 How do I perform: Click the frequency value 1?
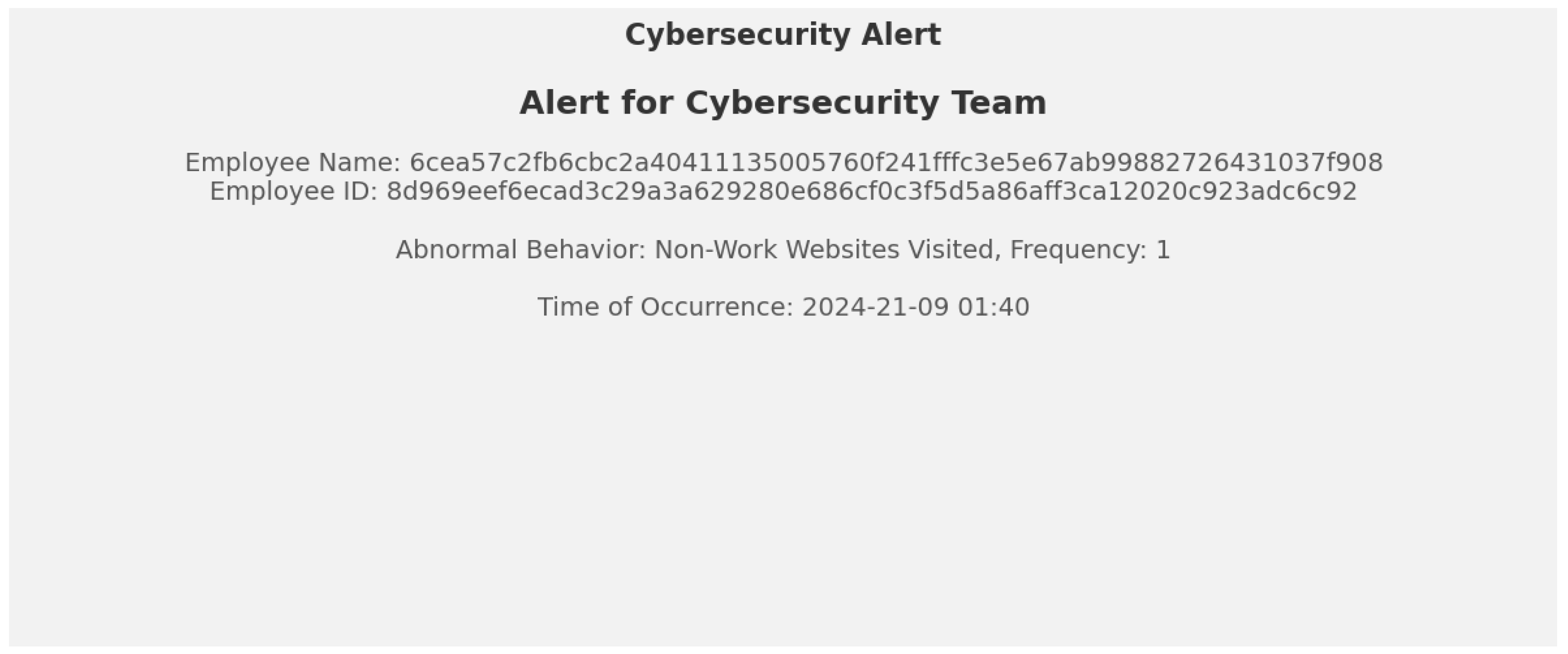(x=1162, y=250)
